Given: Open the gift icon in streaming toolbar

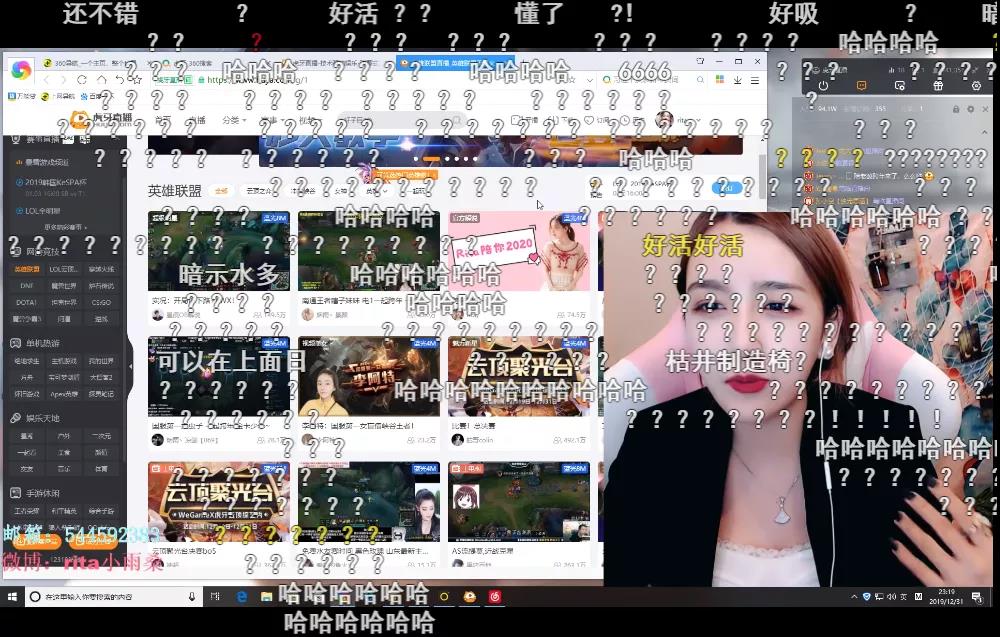Looking at the screenshot, I should pyautogui.click(x=938, y=85).
